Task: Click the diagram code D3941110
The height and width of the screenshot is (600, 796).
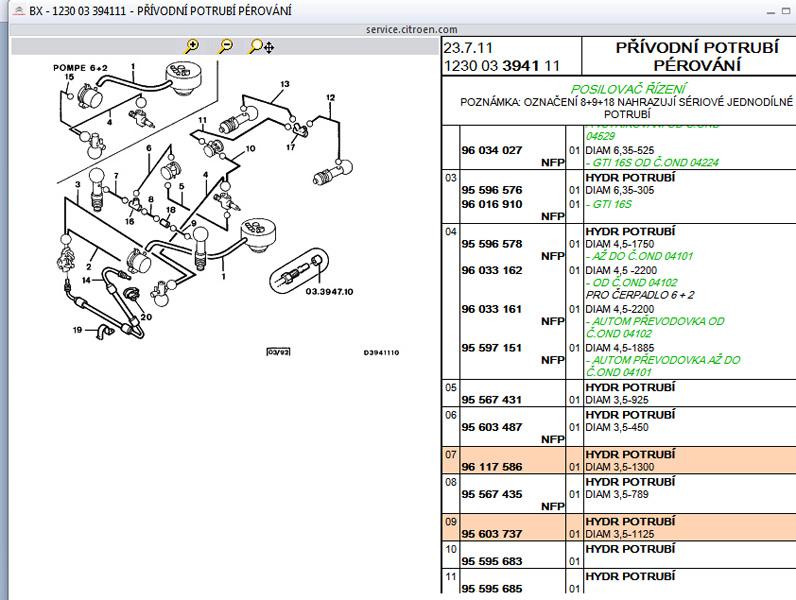Action: pos(381,352)
